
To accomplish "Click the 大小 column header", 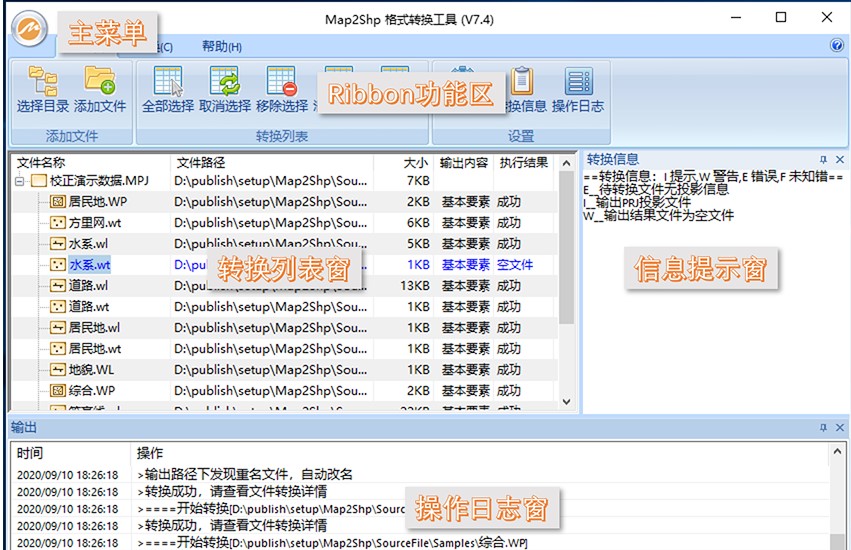I will coord(415,162).
